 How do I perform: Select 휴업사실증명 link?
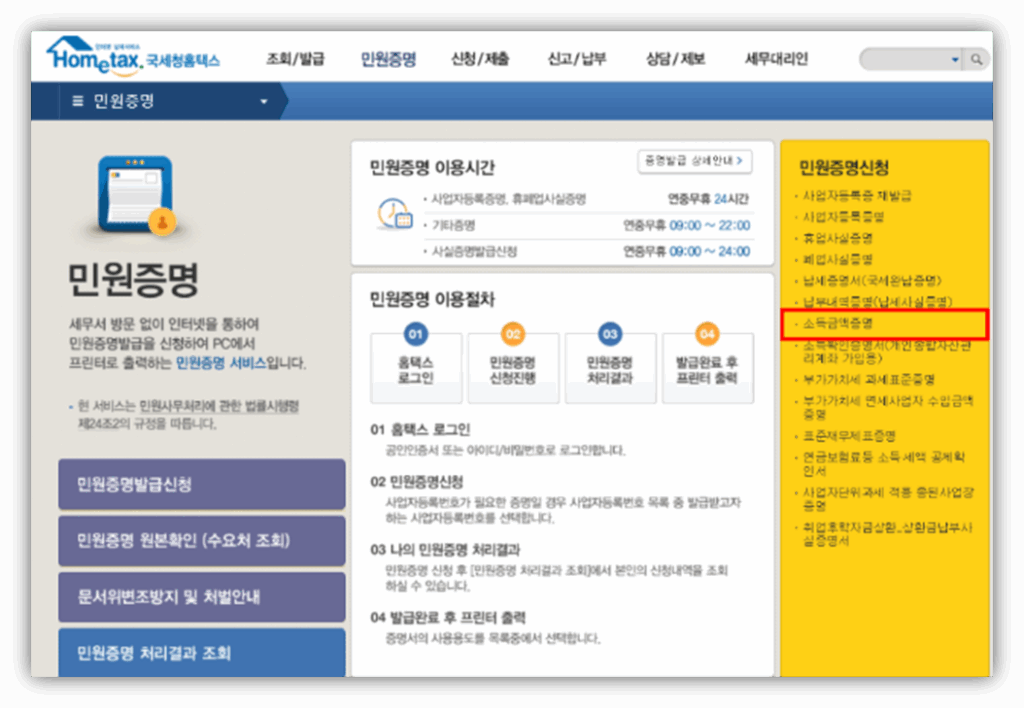(837, 238)
